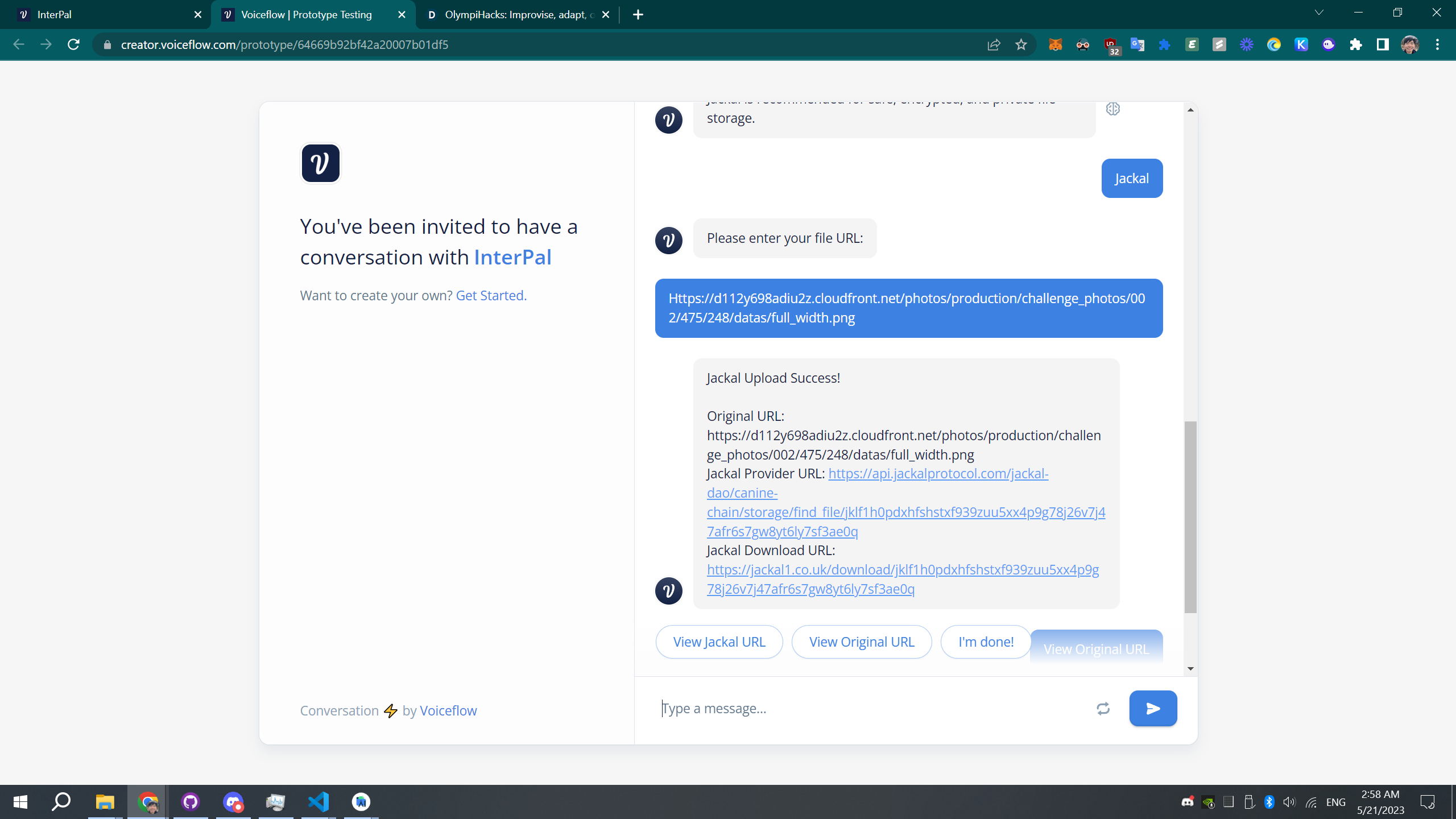
Task: Open Windows notification center
Action: 1428,802
